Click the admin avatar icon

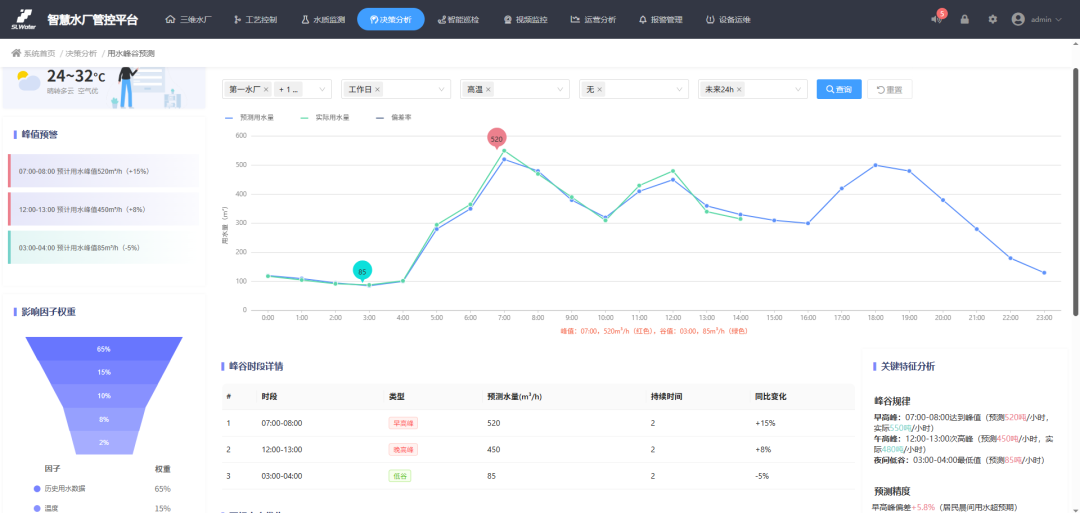click(1018, 19)
